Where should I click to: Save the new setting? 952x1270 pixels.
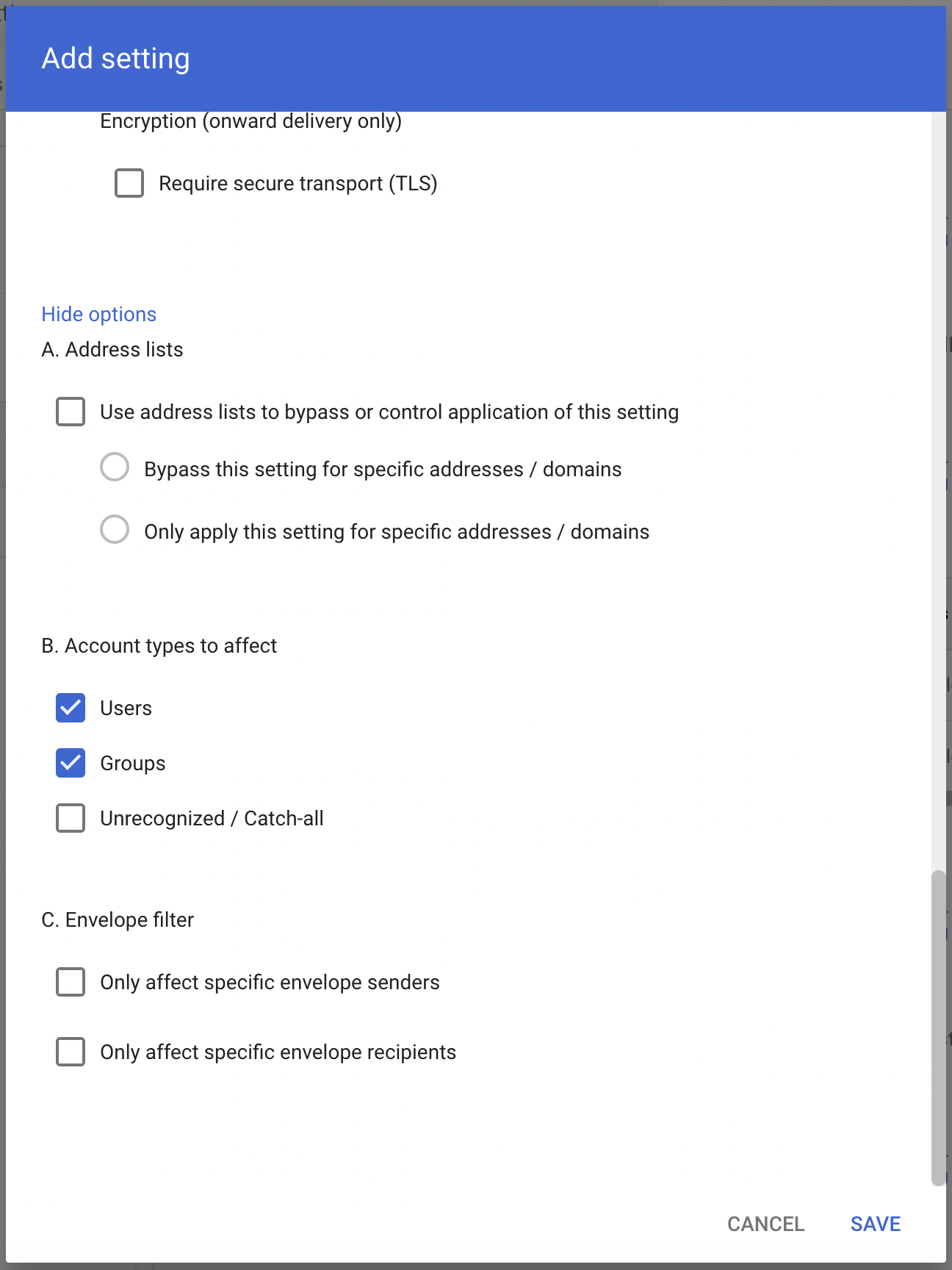(875, 1224)
